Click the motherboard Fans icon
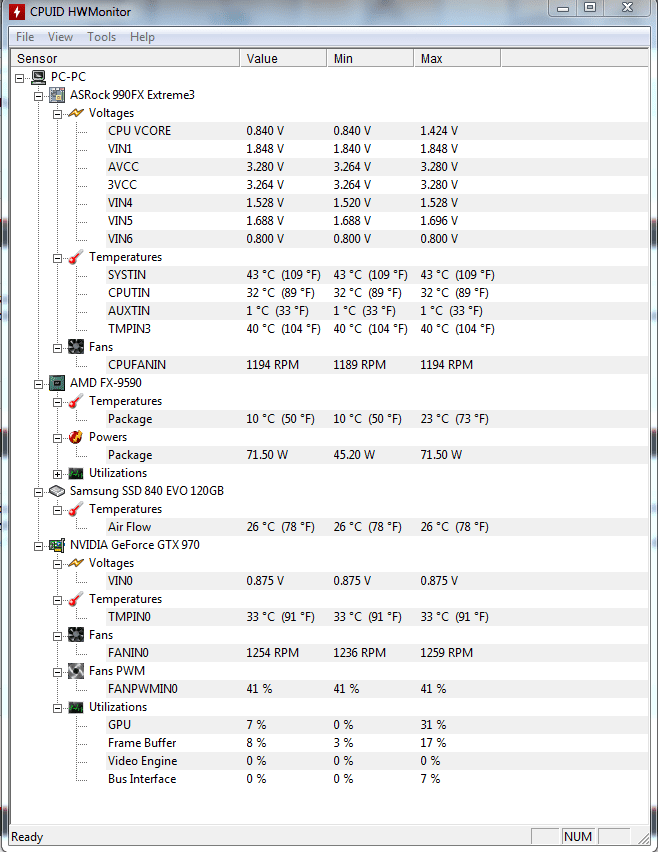The width and height of the screenshot is (658, 852). (x=76, y=347)
